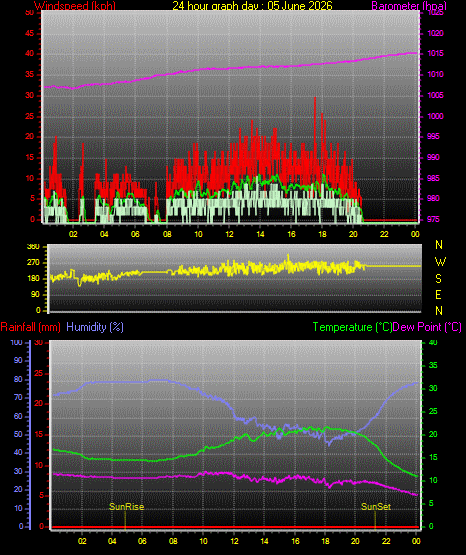Click the E compass direction label

coord(438,294)
